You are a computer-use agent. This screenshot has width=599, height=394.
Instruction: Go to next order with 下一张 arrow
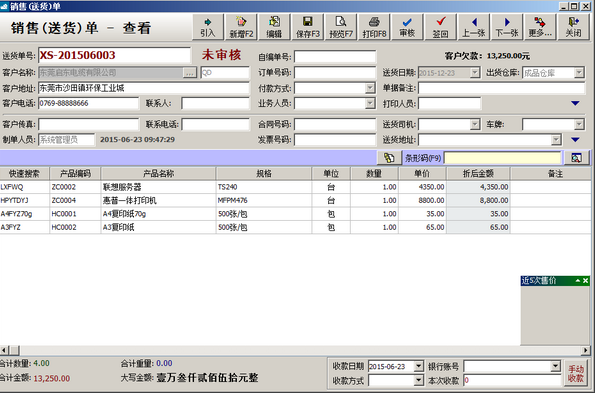507,27
